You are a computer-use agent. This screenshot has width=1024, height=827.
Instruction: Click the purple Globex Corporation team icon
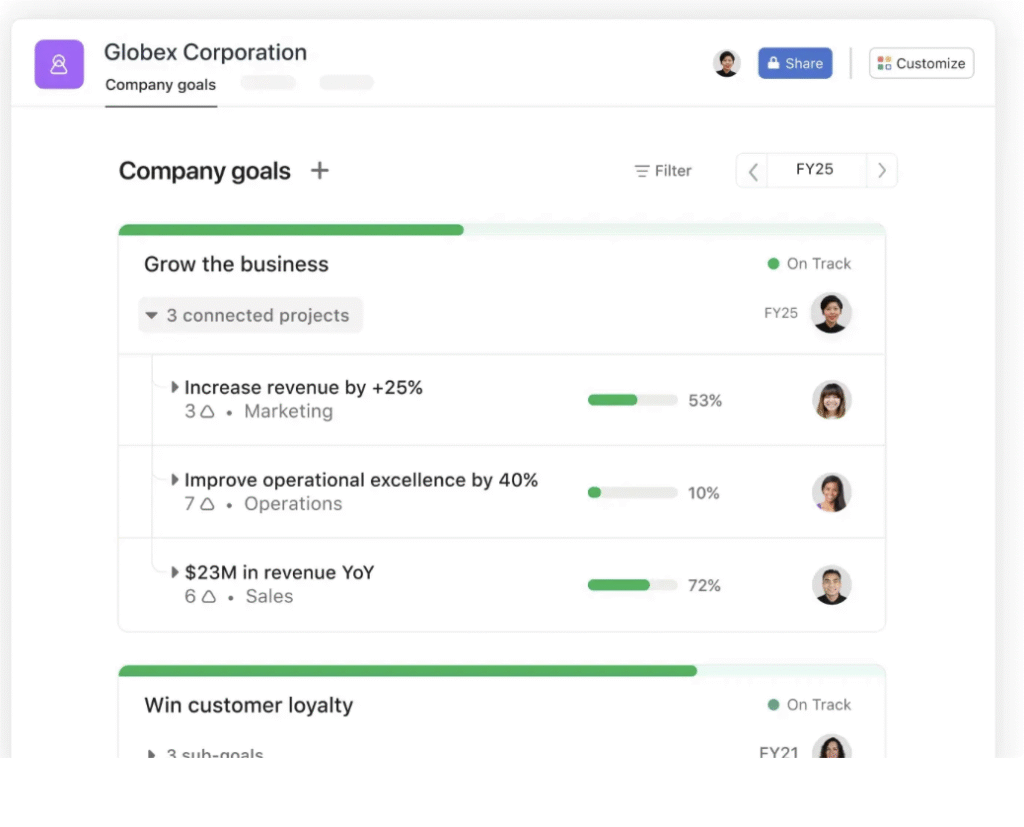(x=59, y=65)
